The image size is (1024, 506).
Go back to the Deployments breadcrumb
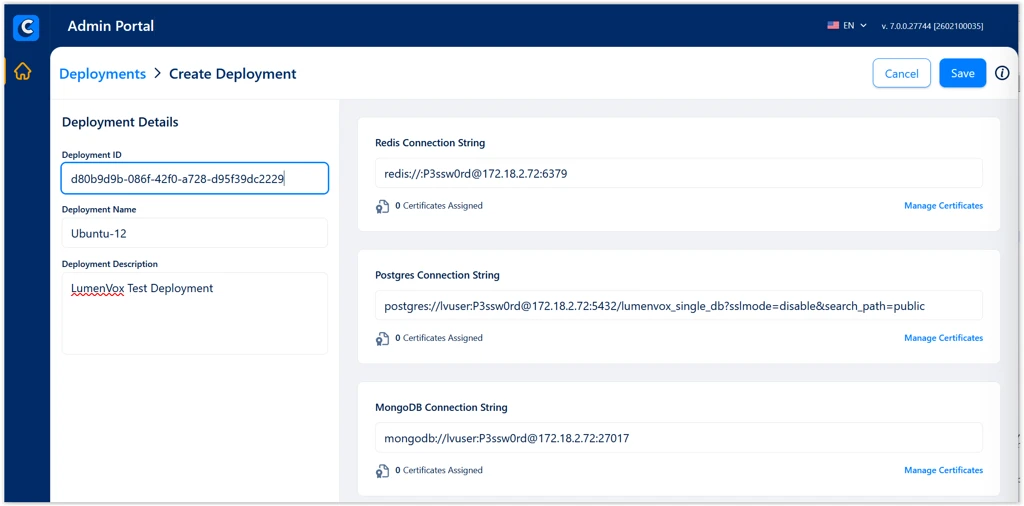[x=102, y=74]
